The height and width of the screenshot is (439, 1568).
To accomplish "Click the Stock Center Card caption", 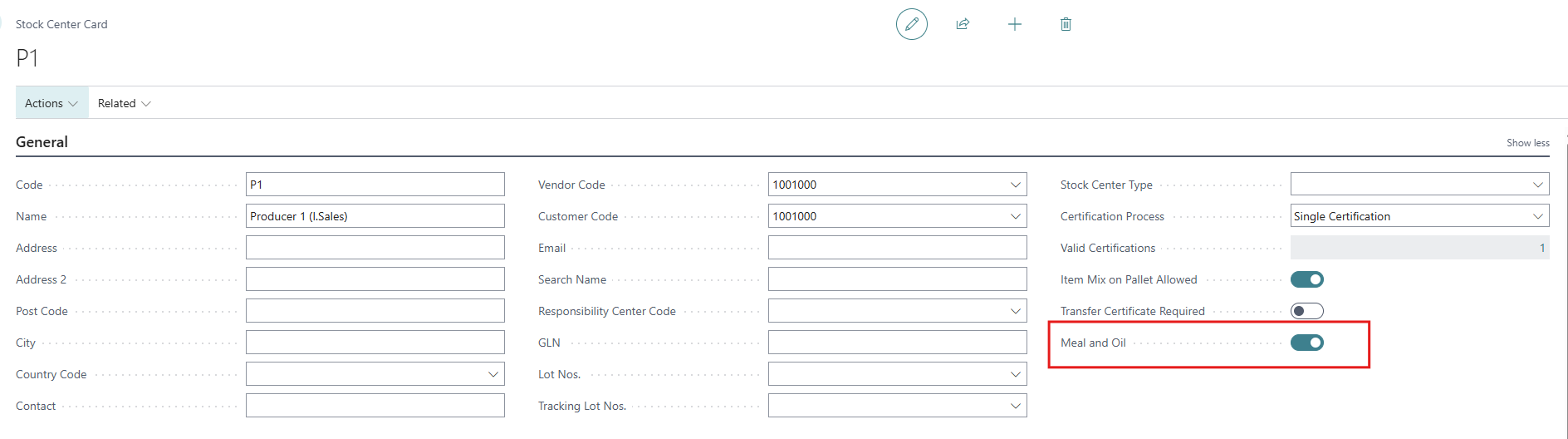I will pos(61,24).
